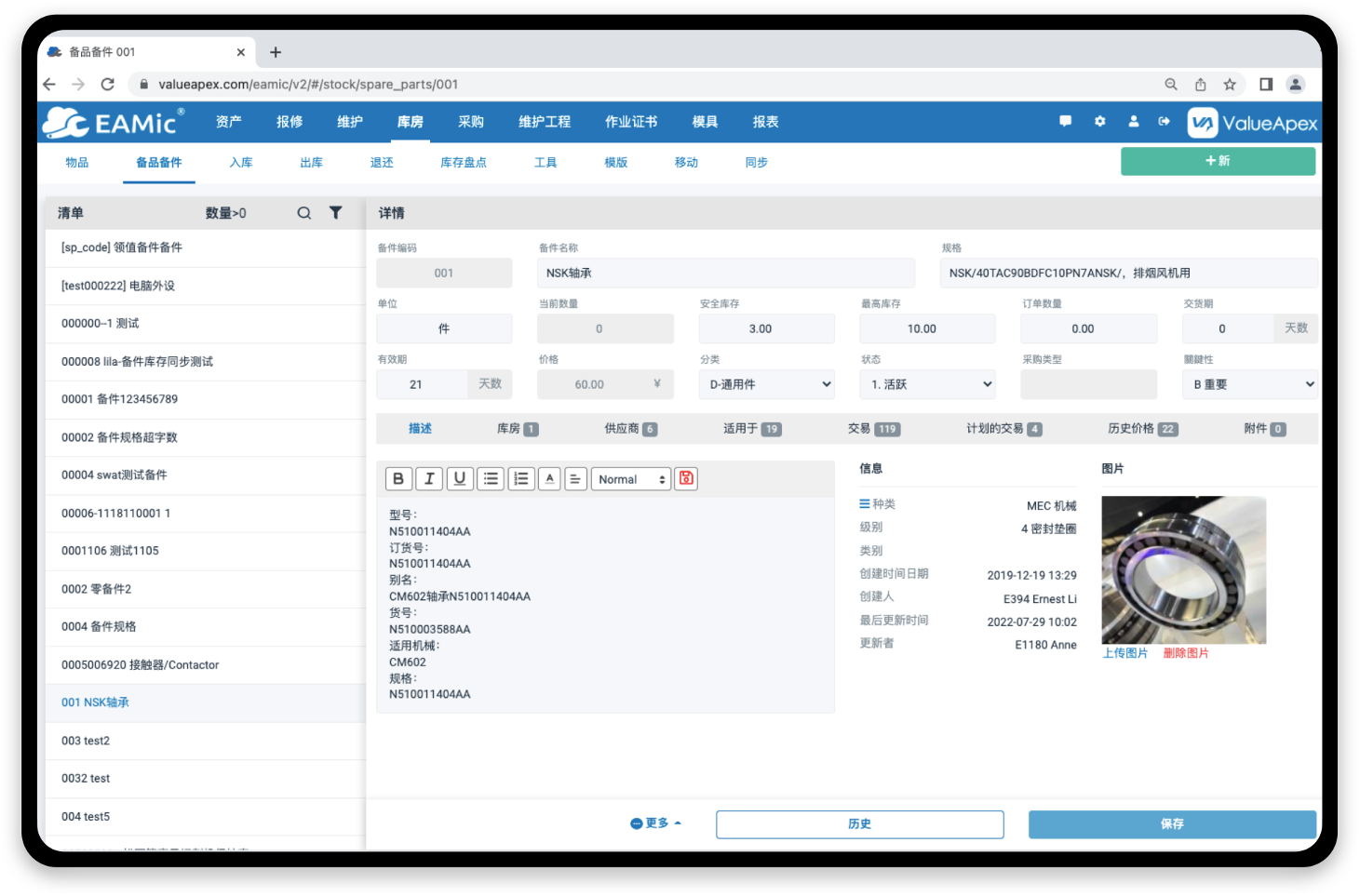Toggle underline formatting in the editor
Screen dimensions: 1360x896
[460, 478]
